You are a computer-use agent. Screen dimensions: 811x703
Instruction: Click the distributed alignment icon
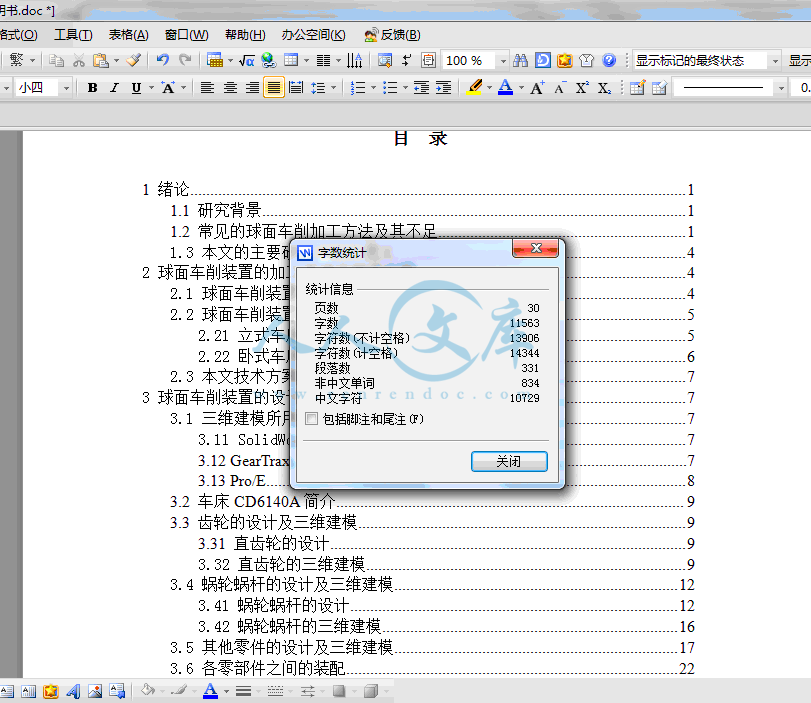click(x=296, y=88)
